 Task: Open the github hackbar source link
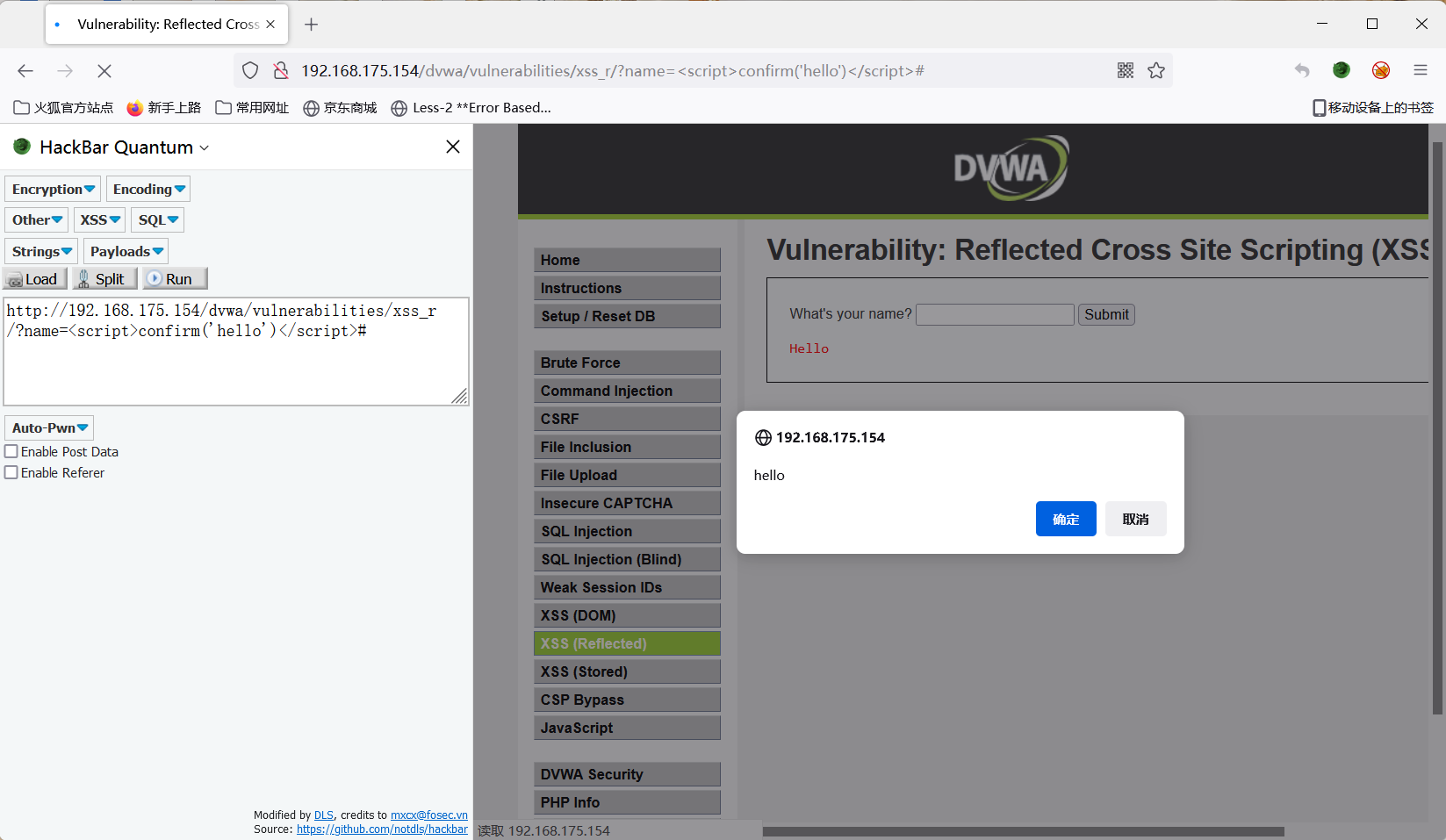[x=382, y=829]
